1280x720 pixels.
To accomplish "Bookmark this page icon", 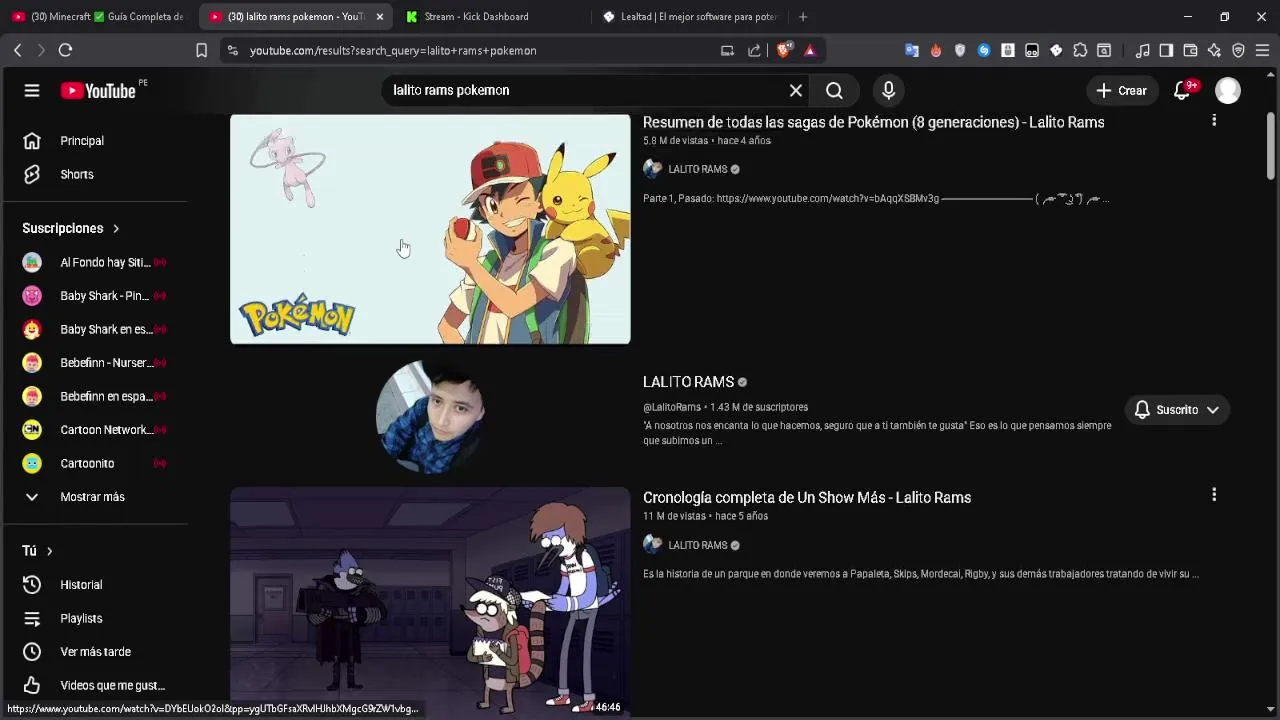I will click(201, 50).
